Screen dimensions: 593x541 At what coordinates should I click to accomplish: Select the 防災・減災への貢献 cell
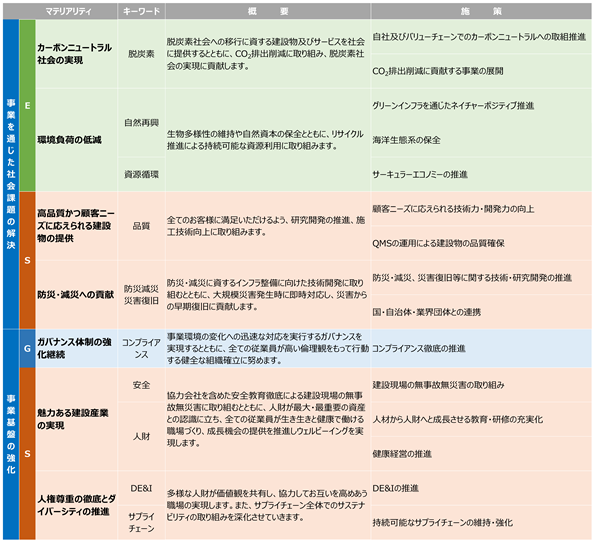[x=76, y=295]
